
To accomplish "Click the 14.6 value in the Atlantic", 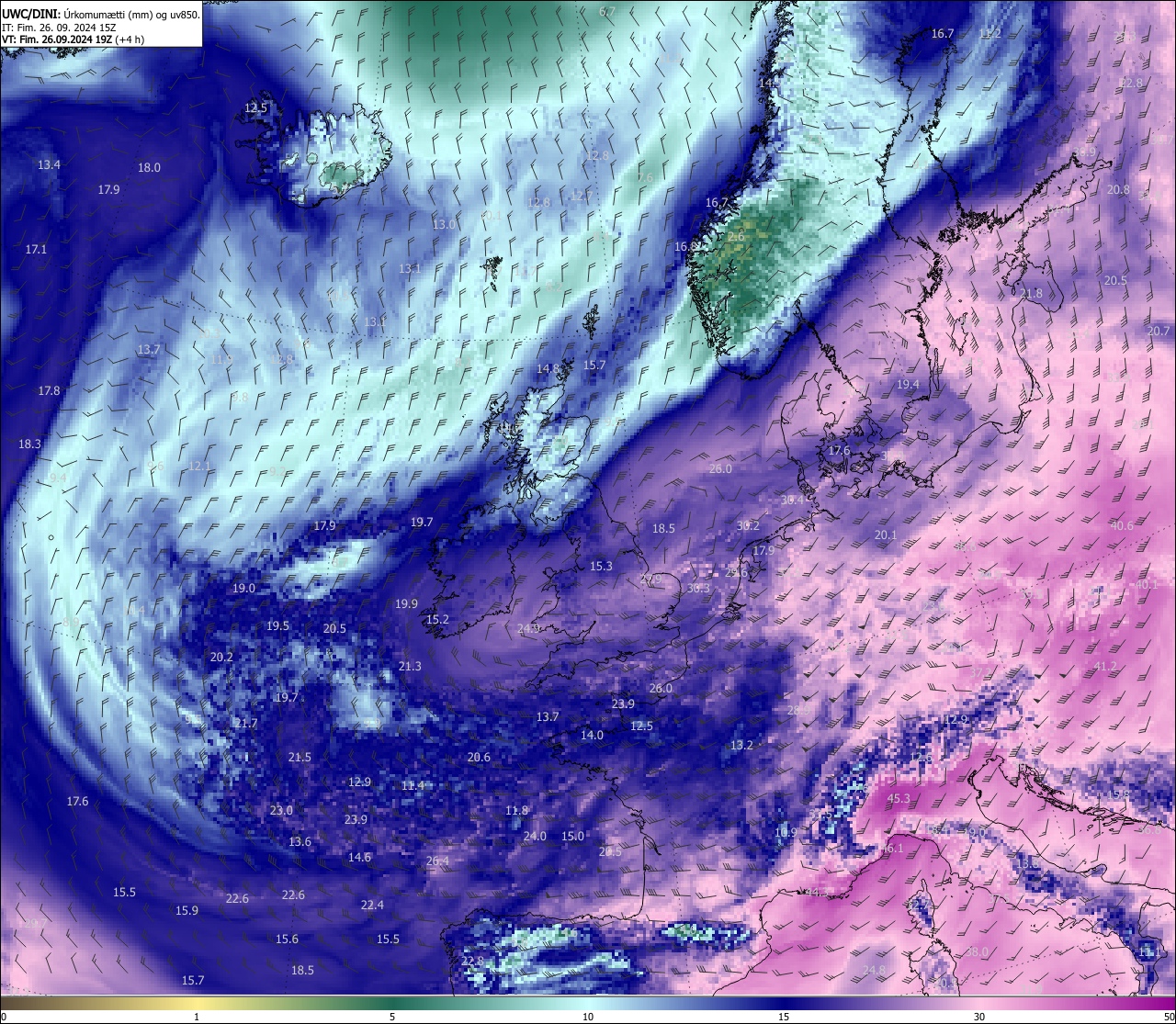I will 359,858.
